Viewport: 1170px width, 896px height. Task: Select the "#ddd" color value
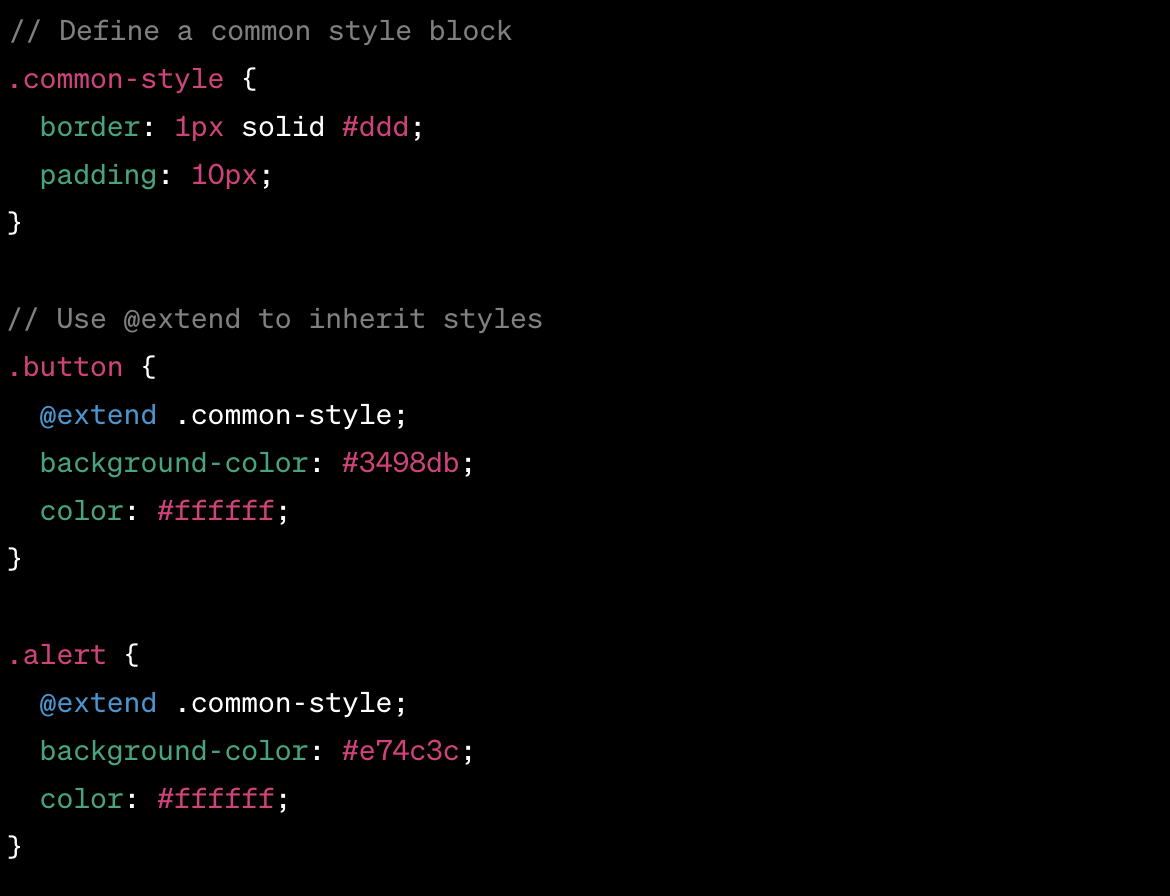[375, 127]
